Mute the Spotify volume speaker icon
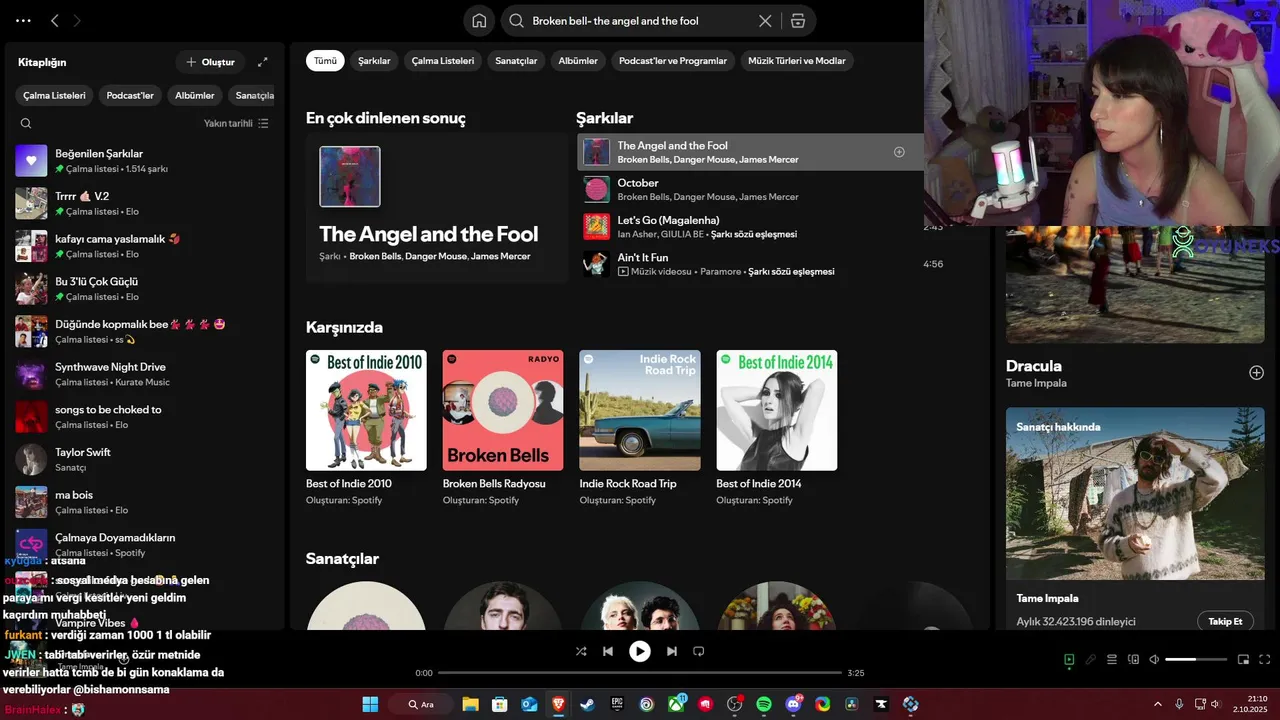1280x720 pixels. [x=1154, y=660]
